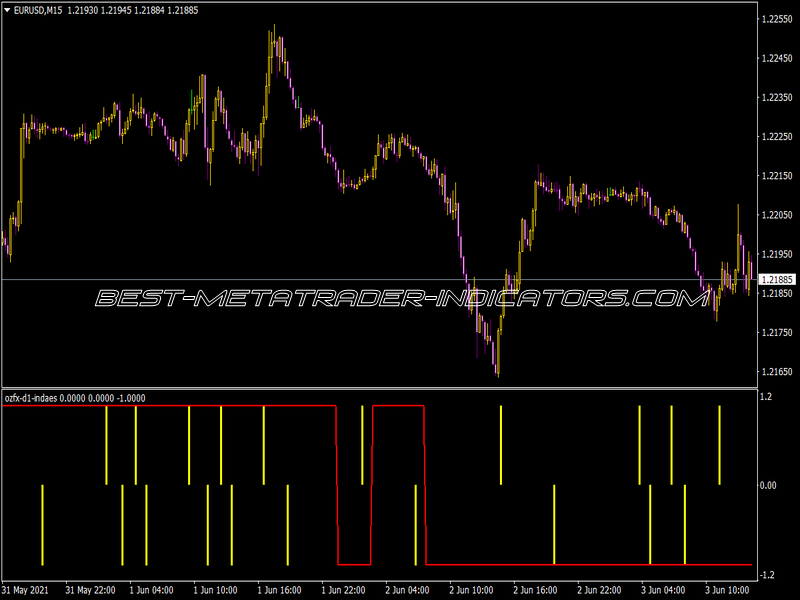
Task: Click the indicator scale value 1.2
Action: [x=766, y=396]
